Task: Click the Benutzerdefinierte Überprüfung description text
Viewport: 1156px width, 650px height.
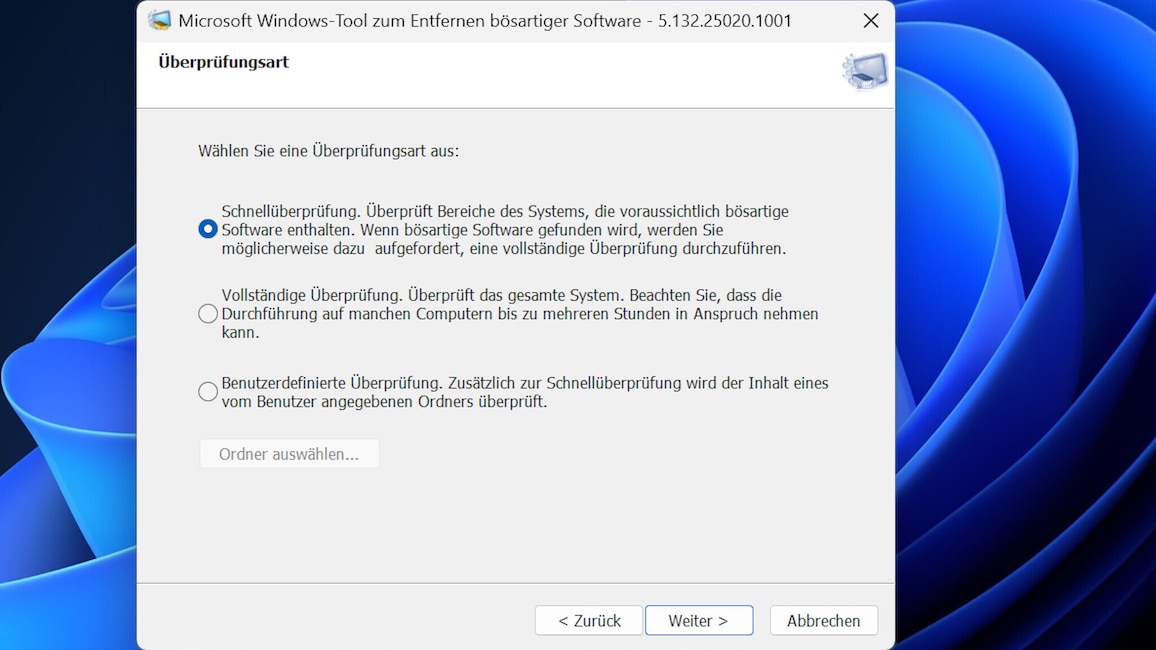Action: coord(525,392)
